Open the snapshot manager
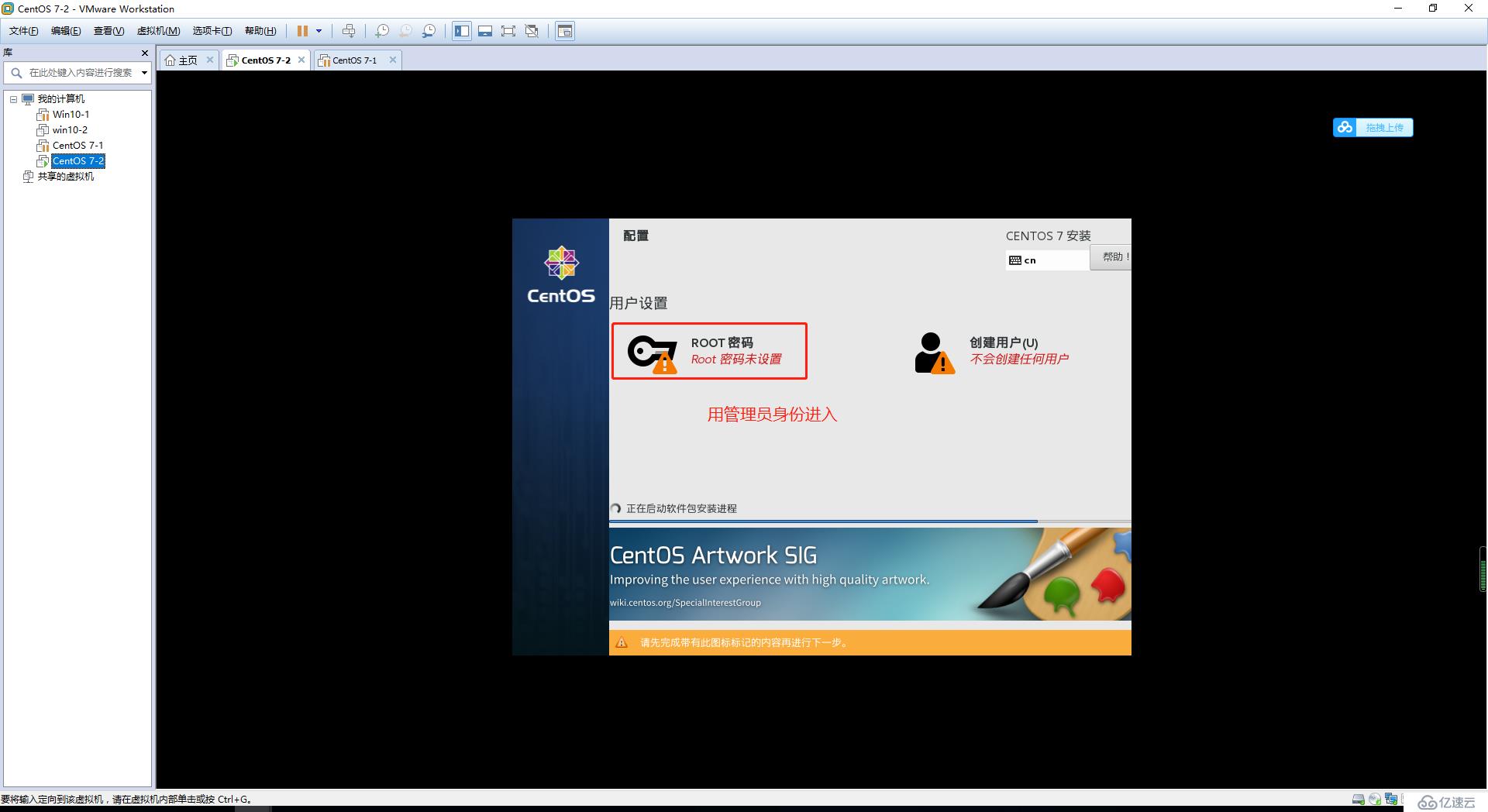The width and height of the screenshot is (1488, 812). pyautogui.click(x=429, y=31)
